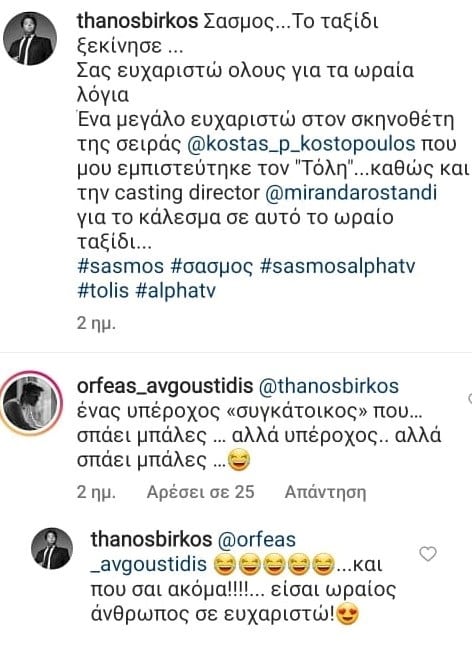Open the #sasmosalphatv hashtag
This screenshot has width=472, height=651.
(337, 266)
